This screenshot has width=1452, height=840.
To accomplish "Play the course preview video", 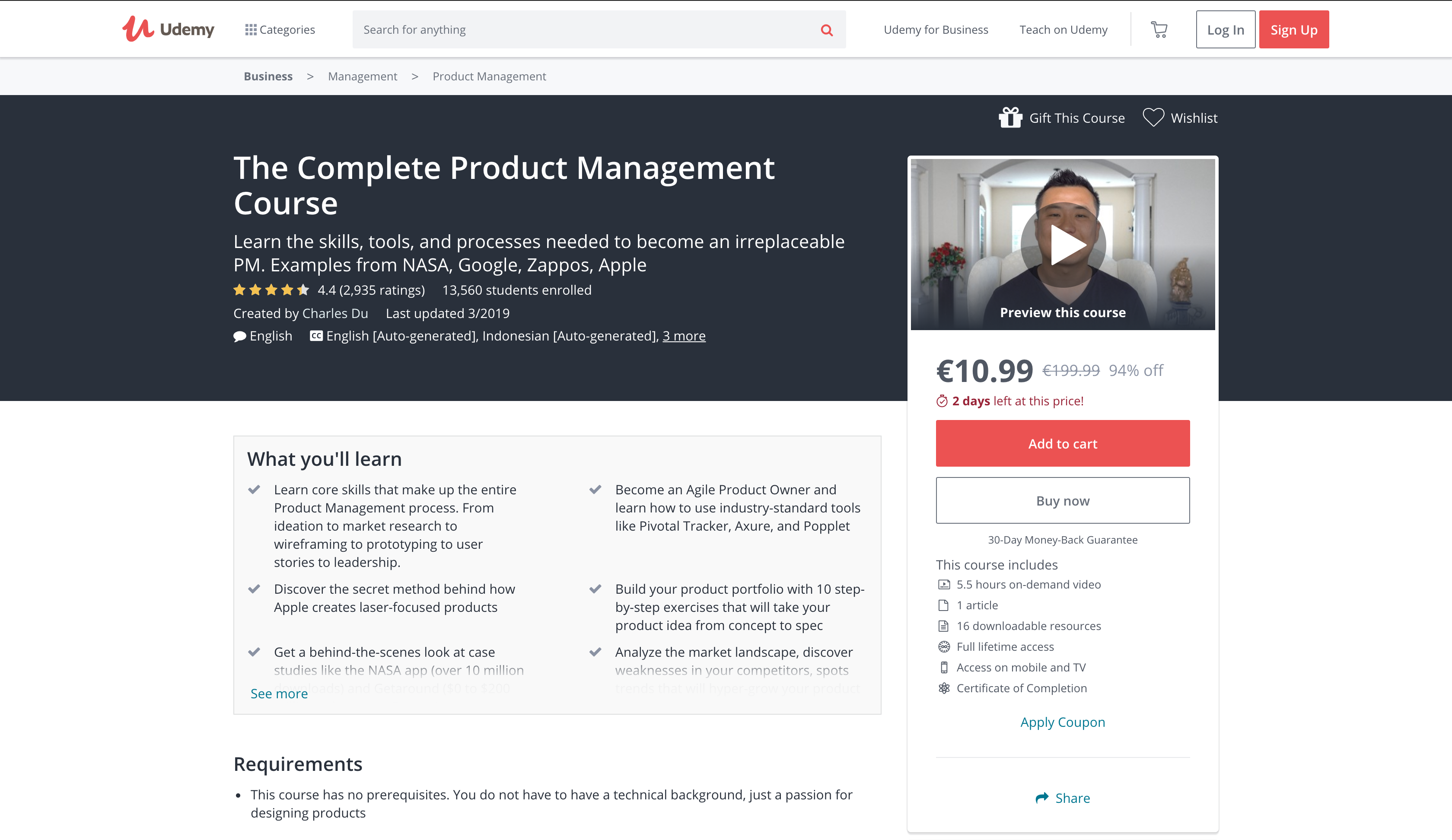I will [x=1063, y=244].
